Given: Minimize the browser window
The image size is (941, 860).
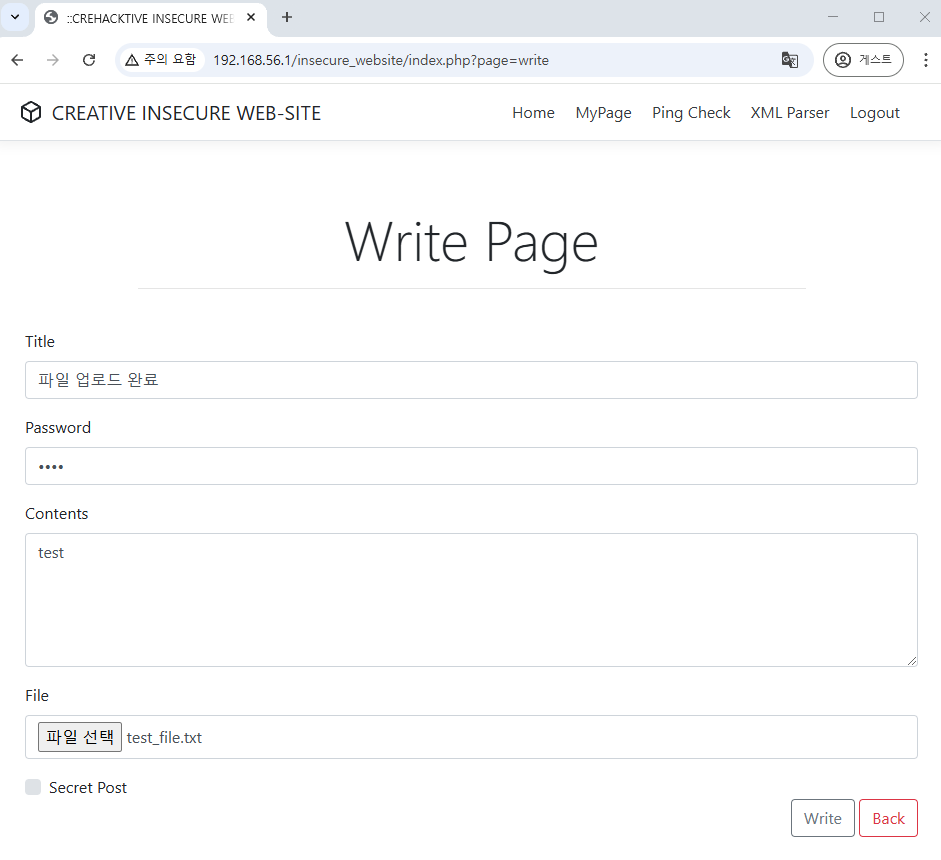Looking at the screenshot, I should pos(832,17).
